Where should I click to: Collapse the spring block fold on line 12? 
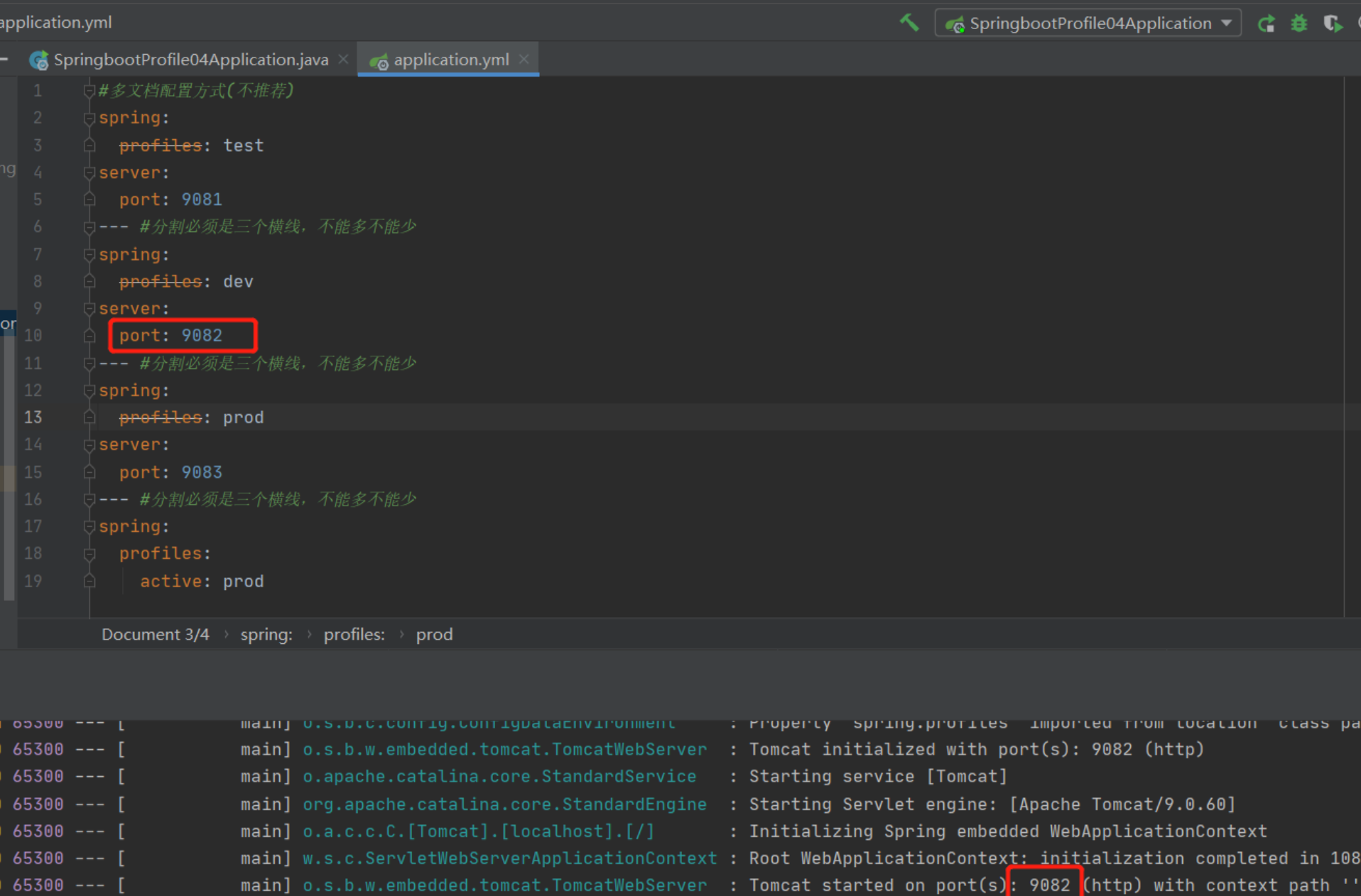[x=90, y=390]
